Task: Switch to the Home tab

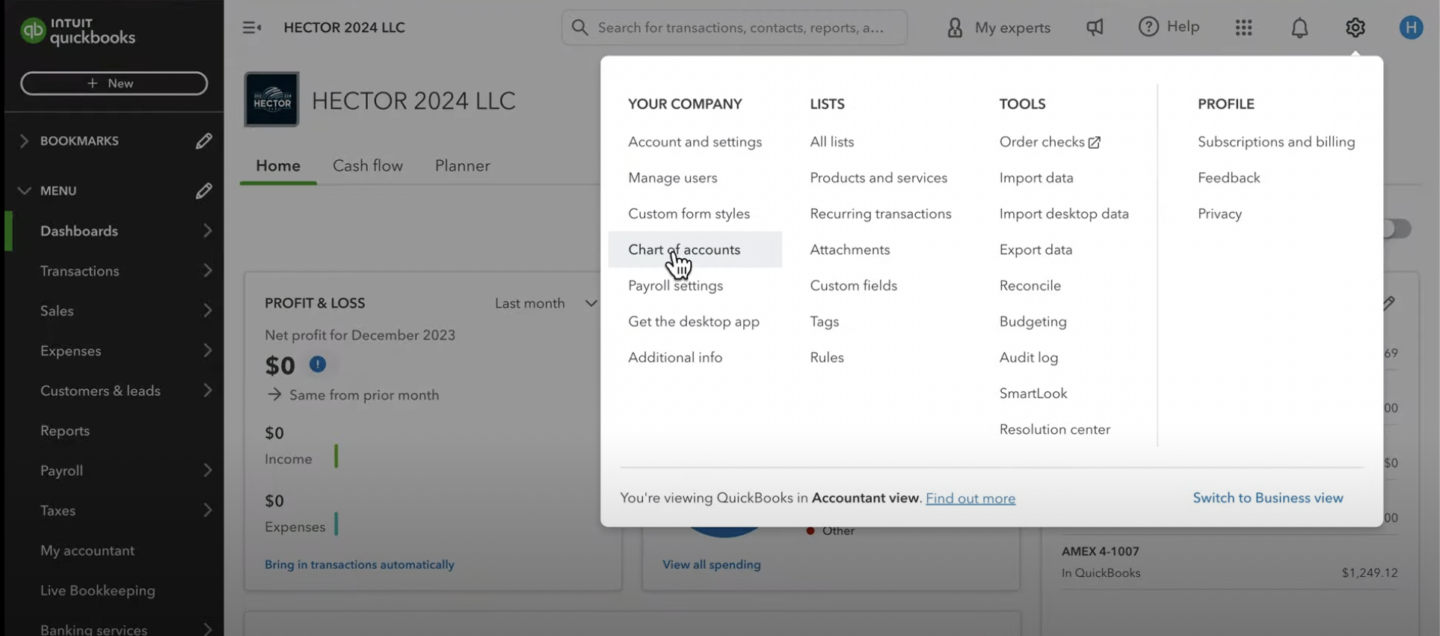Action: (x=278, y=166)
